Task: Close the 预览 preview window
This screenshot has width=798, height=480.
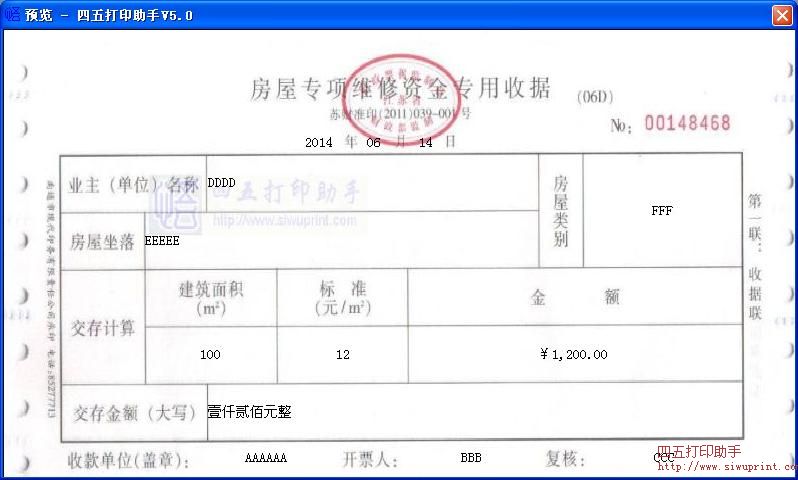Action: [x=782, y=15]
